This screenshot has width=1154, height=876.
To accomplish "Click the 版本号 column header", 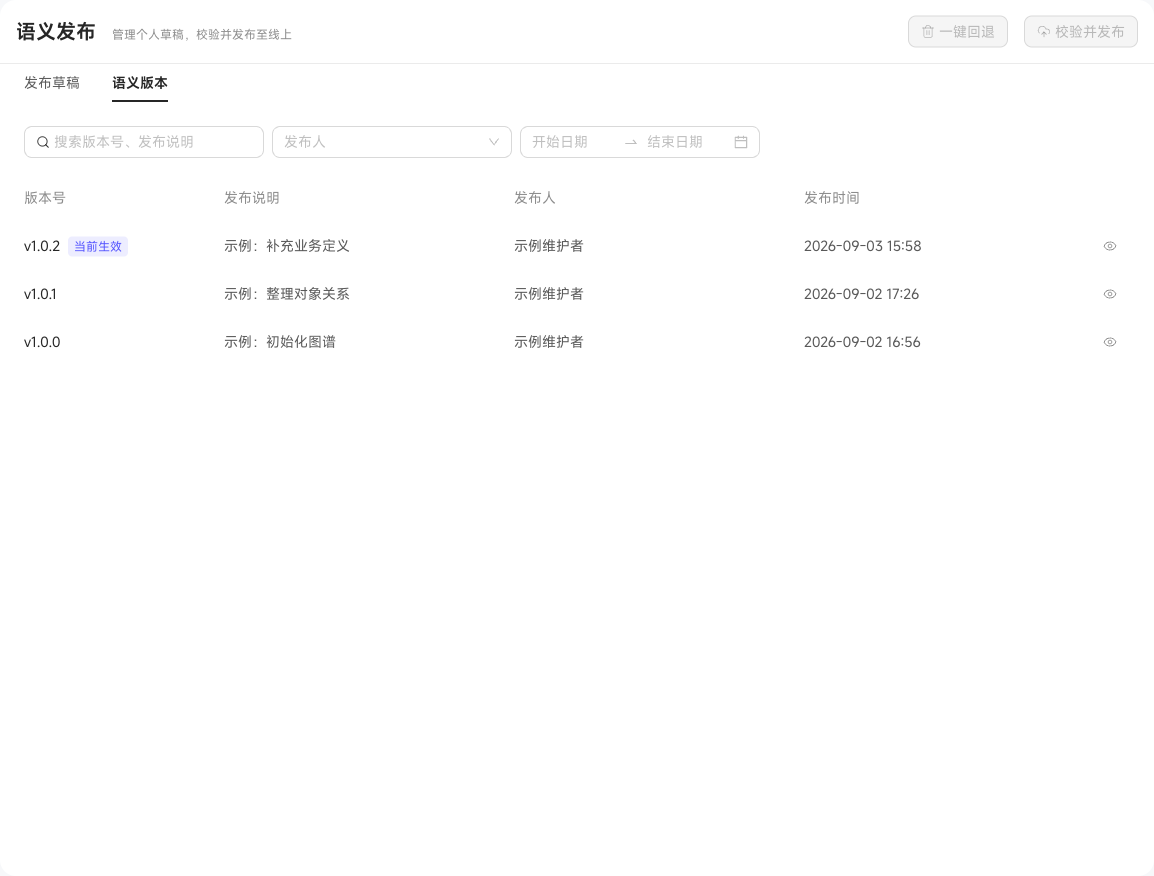I will [x=45, y=197].
